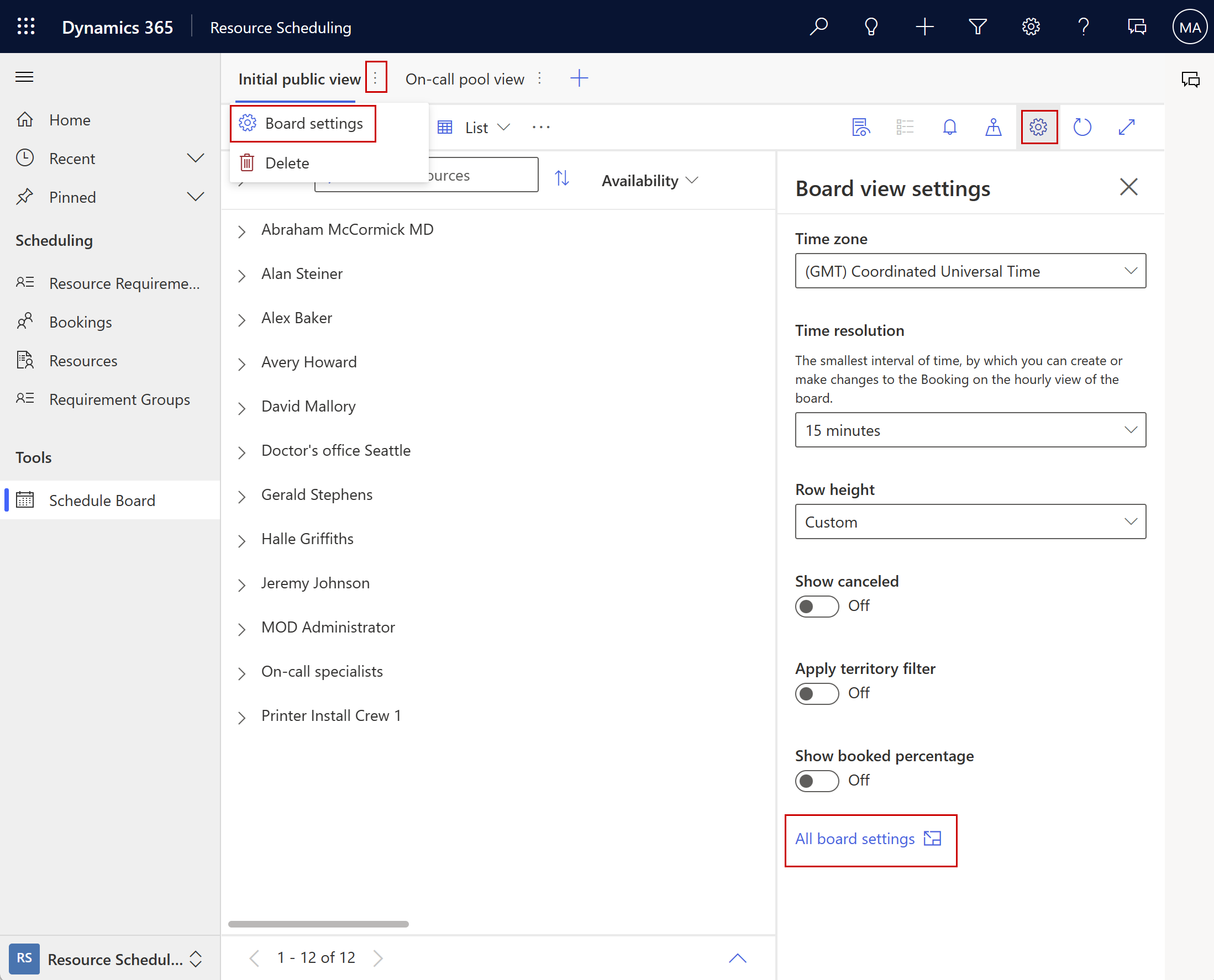Click the expand to full screen icon

click(1127, 127)
